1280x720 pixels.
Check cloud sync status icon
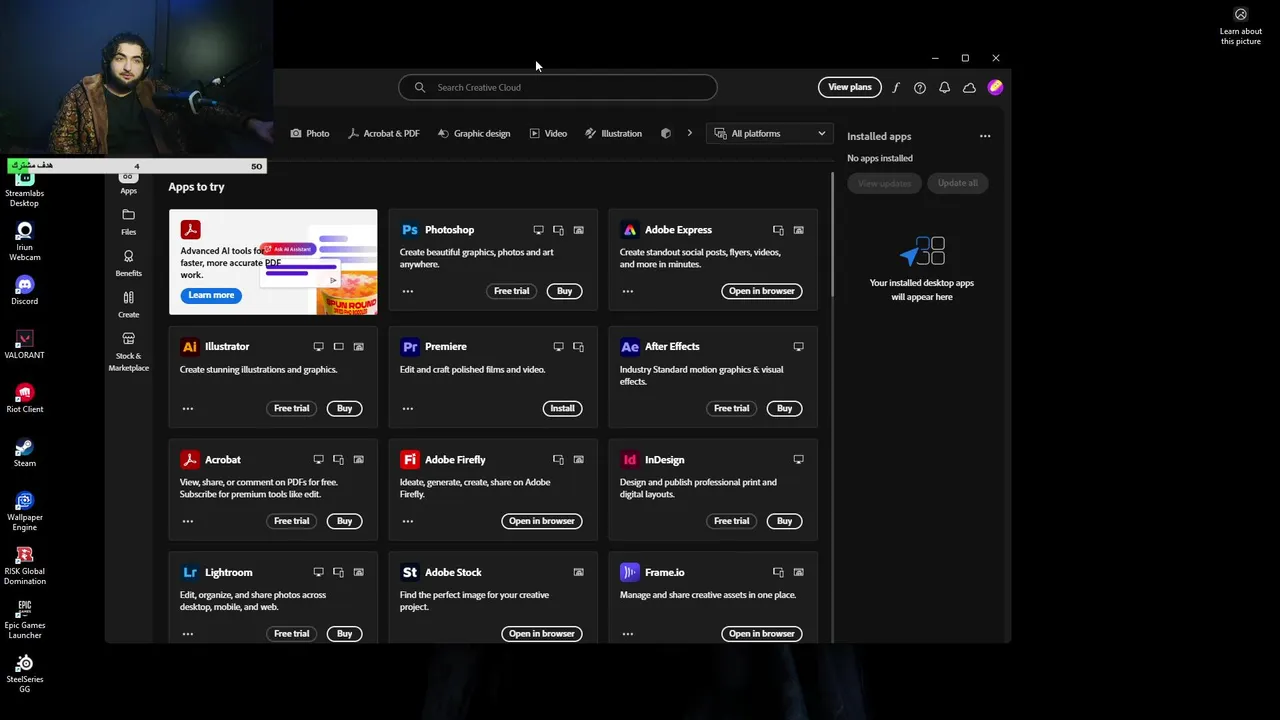point(969,88)
